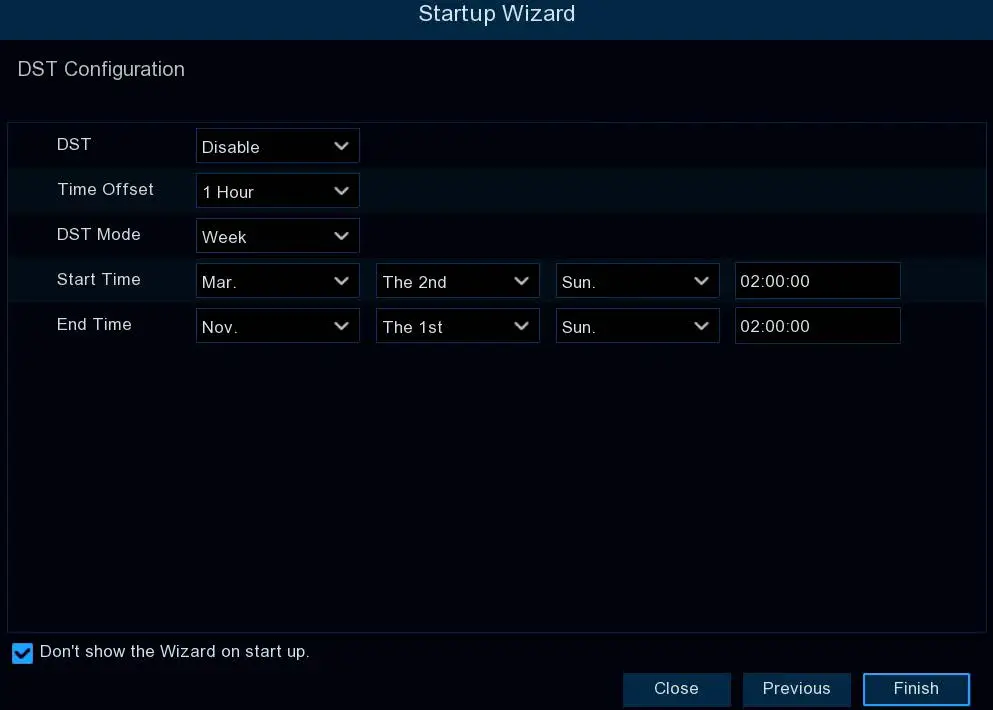Click the Start Time label
This screenshot has width=993, height=710.
(98, 279)
